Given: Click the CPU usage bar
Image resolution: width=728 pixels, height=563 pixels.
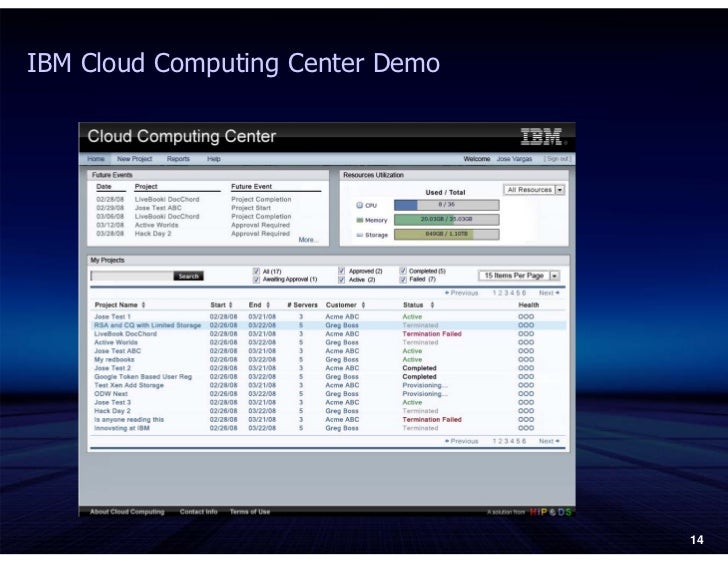Looking at the screenshot, I should 447,205.
